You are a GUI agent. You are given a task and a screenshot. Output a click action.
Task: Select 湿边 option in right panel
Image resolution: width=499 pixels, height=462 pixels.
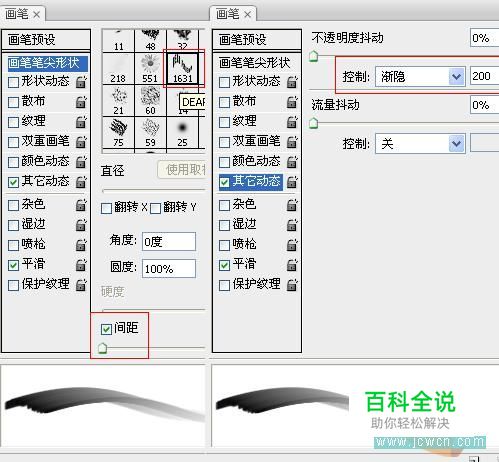pyautogui.click(x=244, y=224)
